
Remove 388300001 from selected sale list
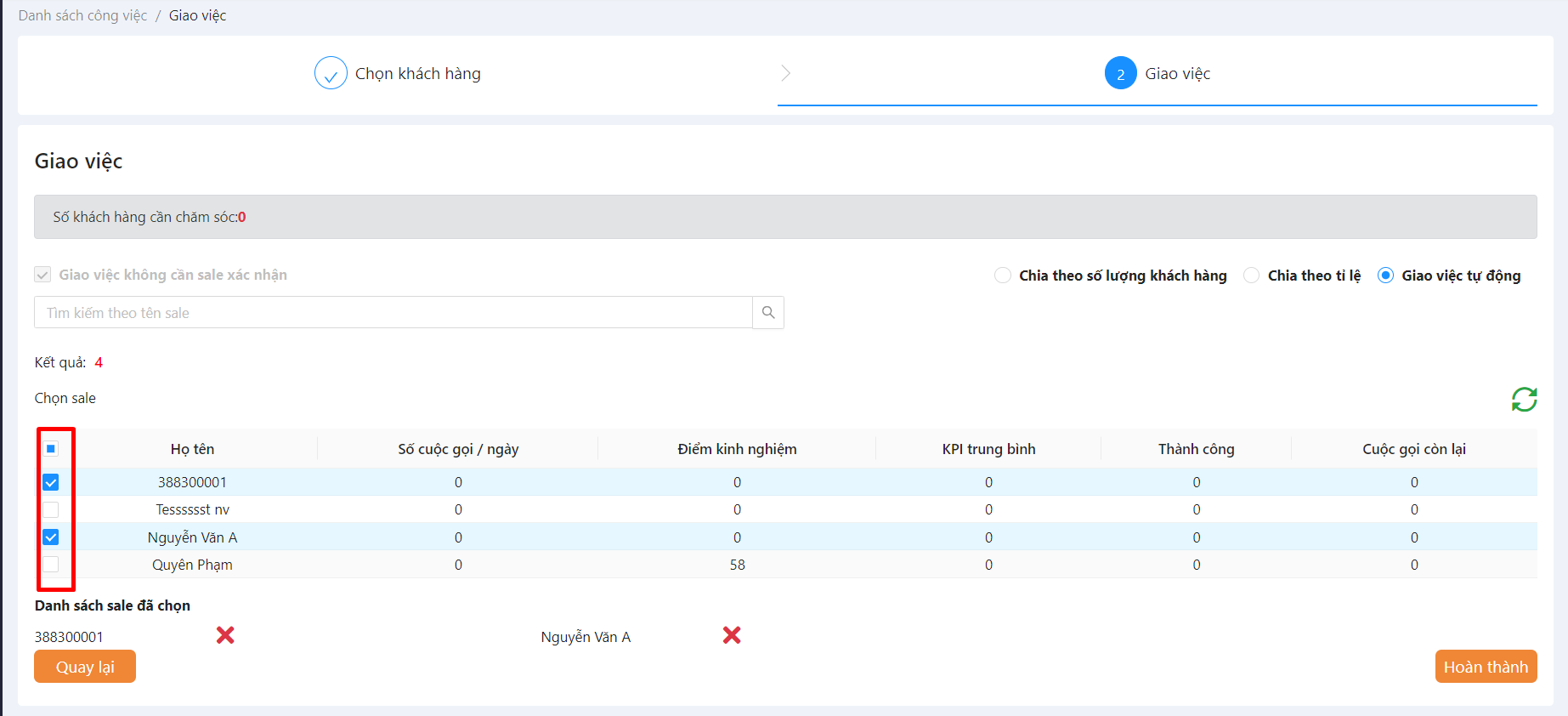coord(225,635)
